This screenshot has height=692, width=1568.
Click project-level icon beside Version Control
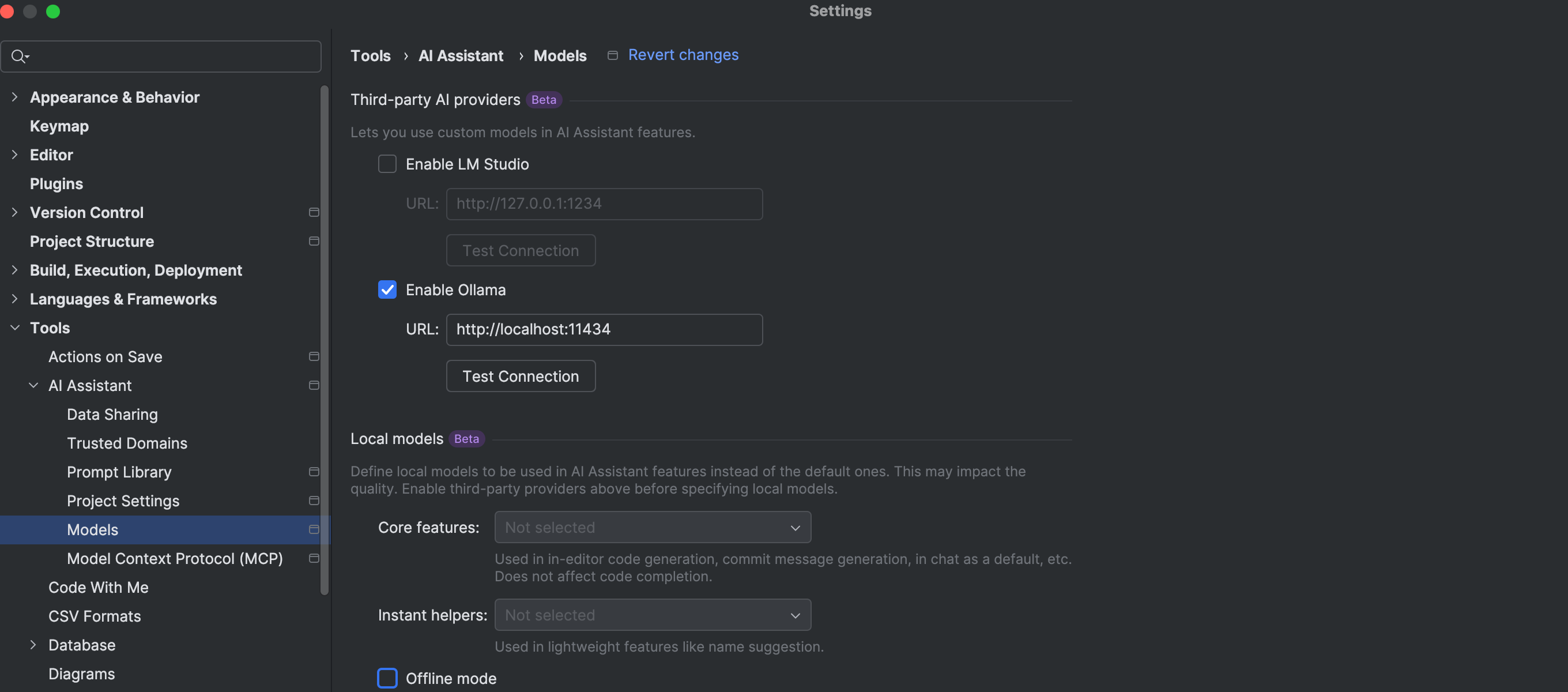point(314,213)
